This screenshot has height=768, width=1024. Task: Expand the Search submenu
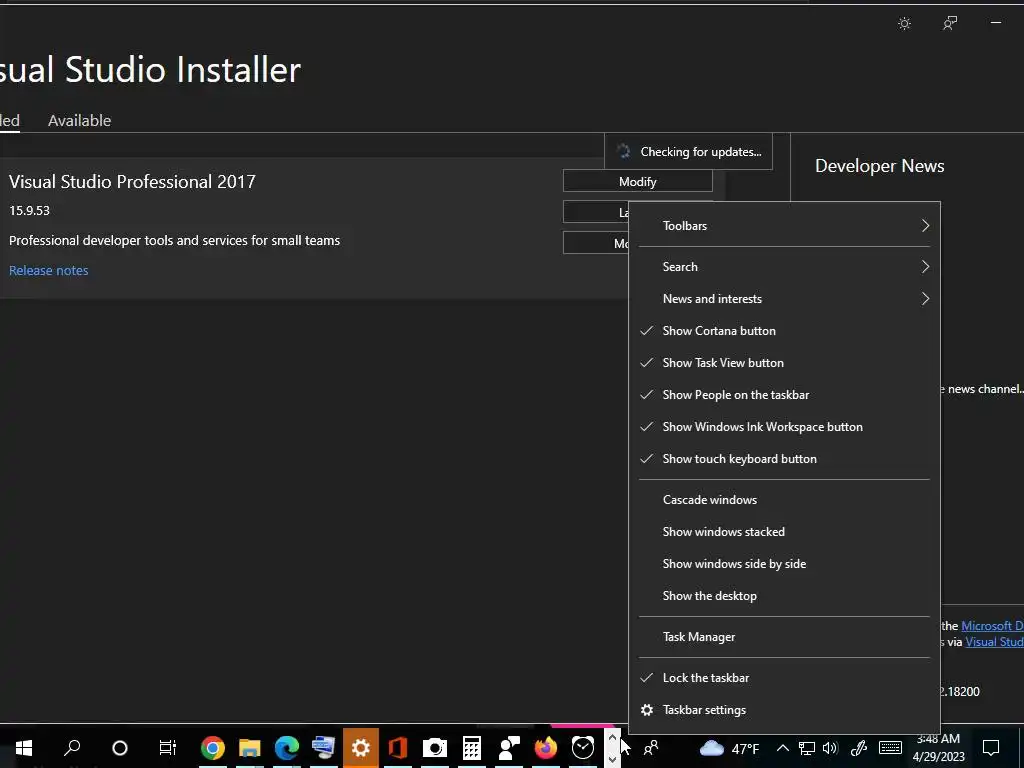(784, 266)
